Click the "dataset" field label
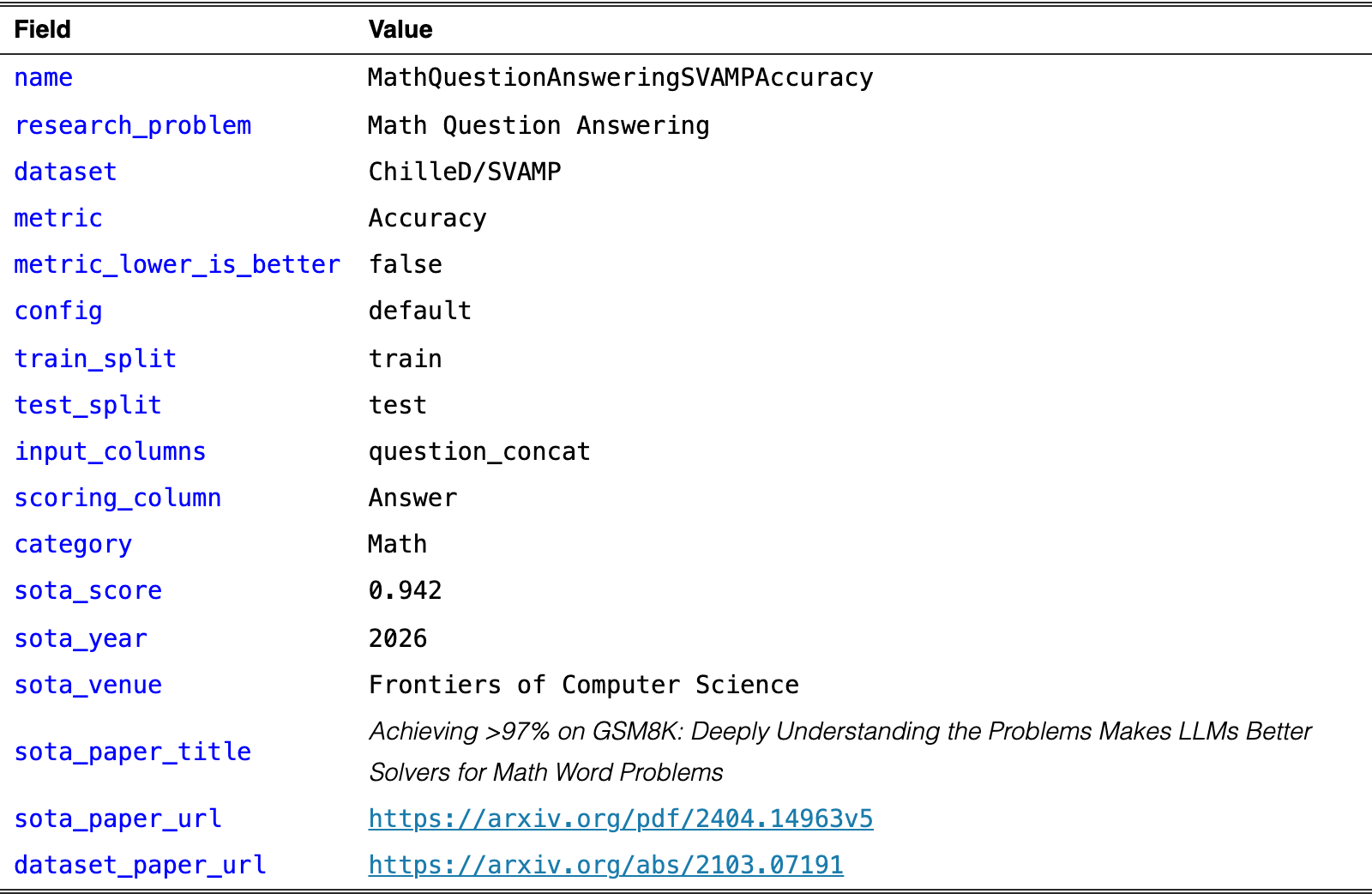The height and width of the screenshot is (894, 1372). [x=65, y=172]
